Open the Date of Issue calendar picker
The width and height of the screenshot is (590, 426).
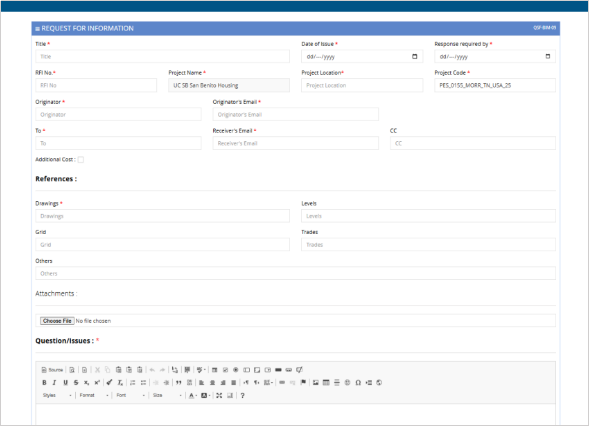(415, 56)
